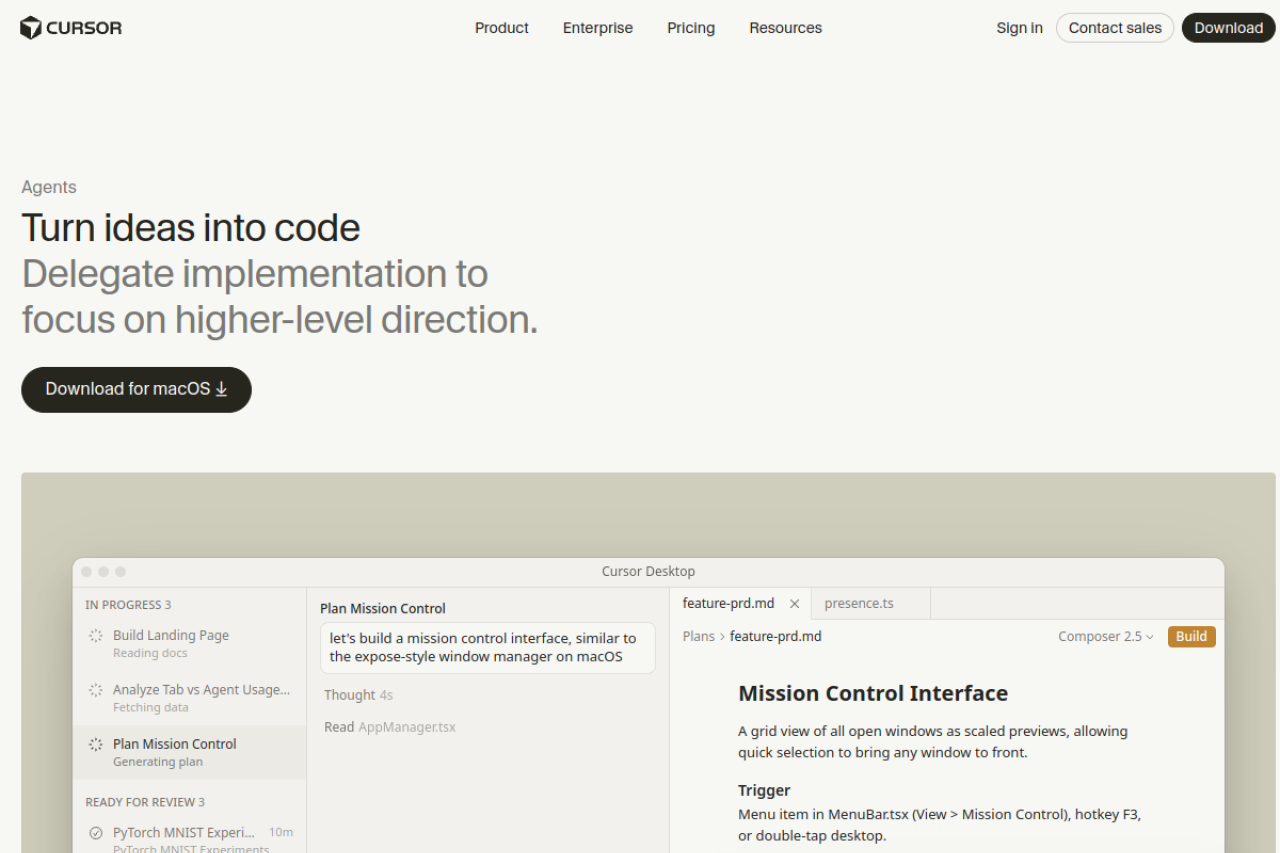Click the Mission Control Interface heading

873,693
